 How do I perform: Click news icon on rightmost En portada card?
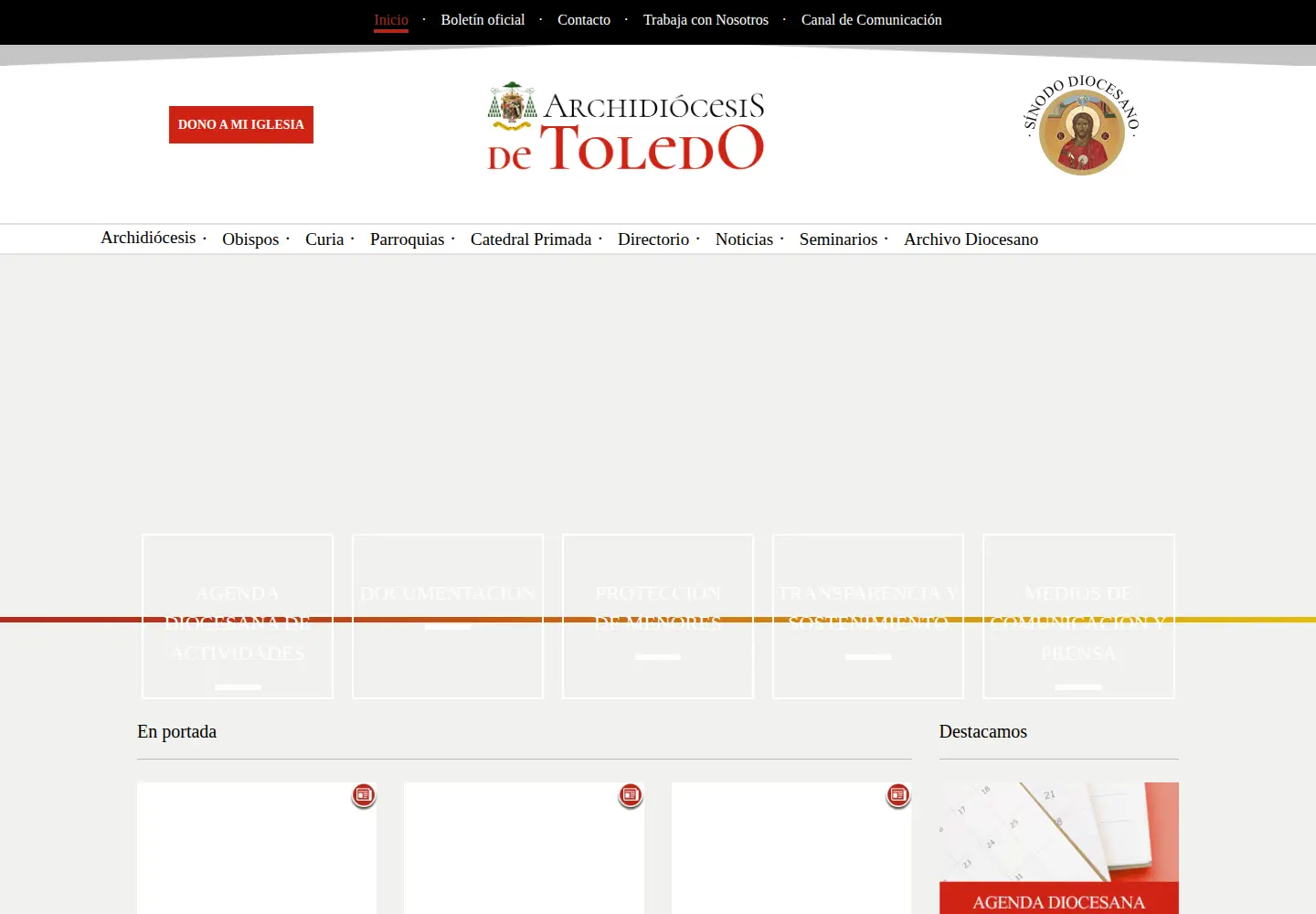pos(898,795)
